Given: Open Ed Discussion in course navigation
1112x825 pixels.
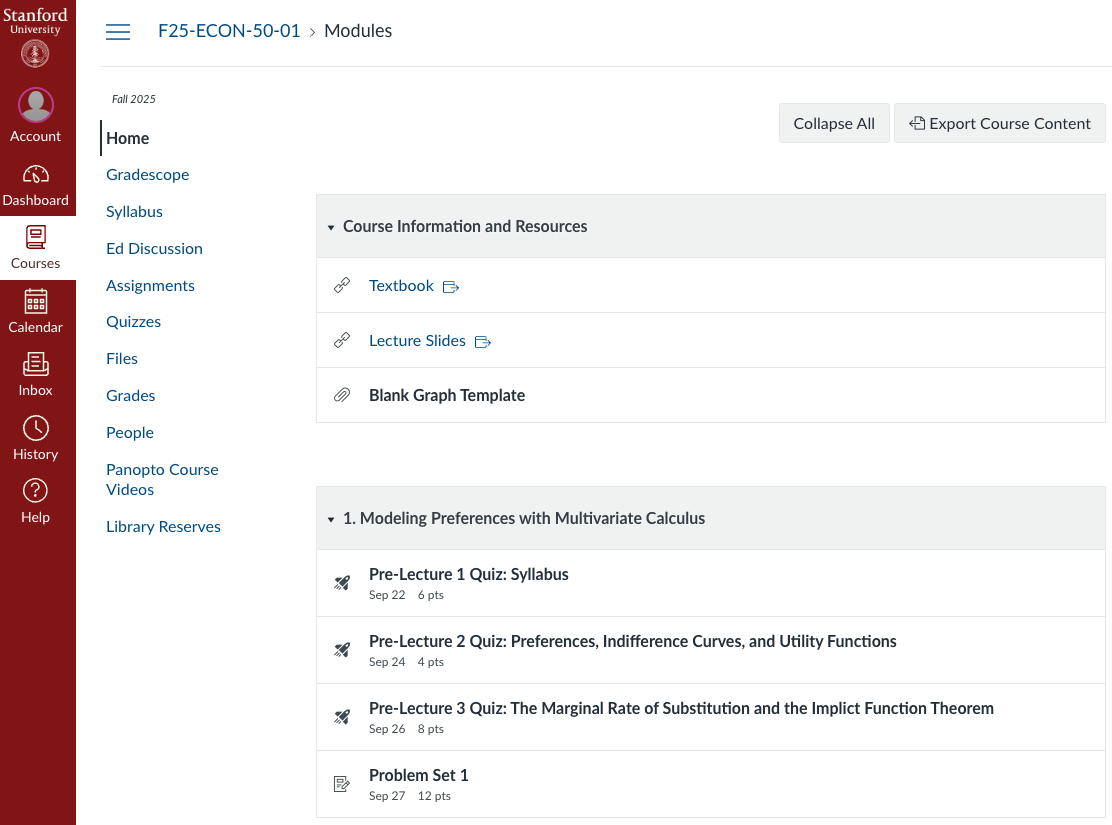Looking at the screenshot, I should coord(155,248).
